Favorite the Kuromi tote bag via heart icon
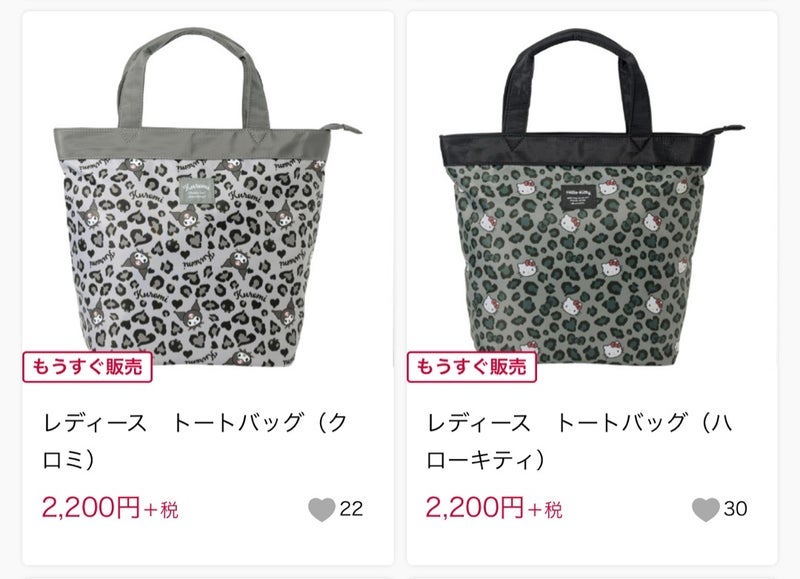This screenshot has width=800, height=579. (x=321, y=509)
